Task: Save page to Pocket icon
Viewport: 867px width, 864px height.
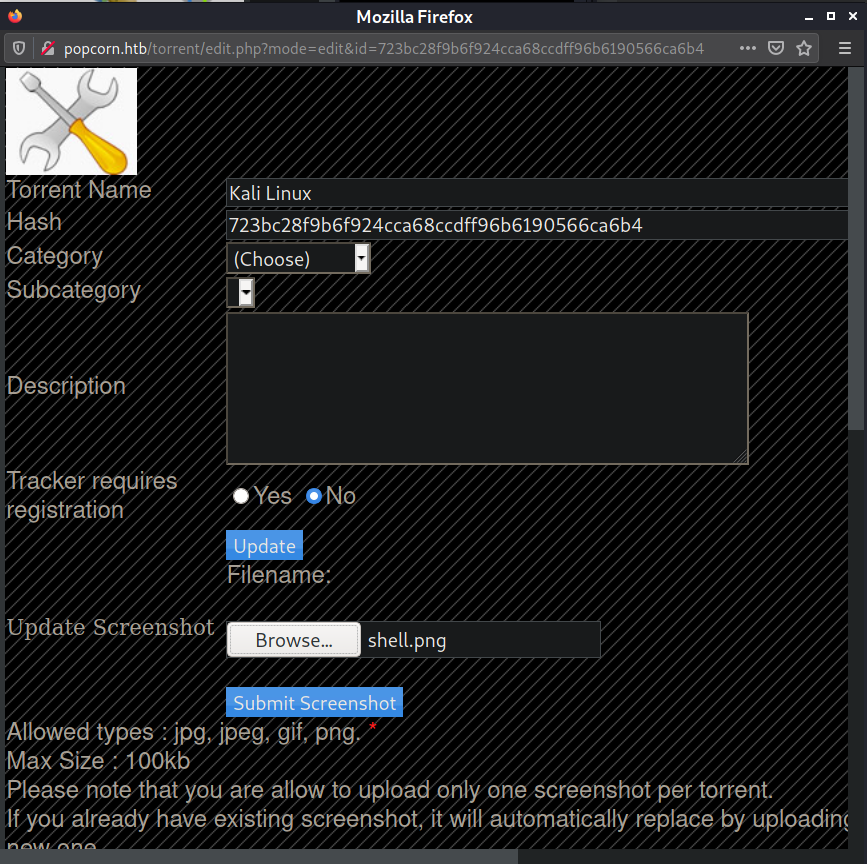Action: tap(776, 49)
